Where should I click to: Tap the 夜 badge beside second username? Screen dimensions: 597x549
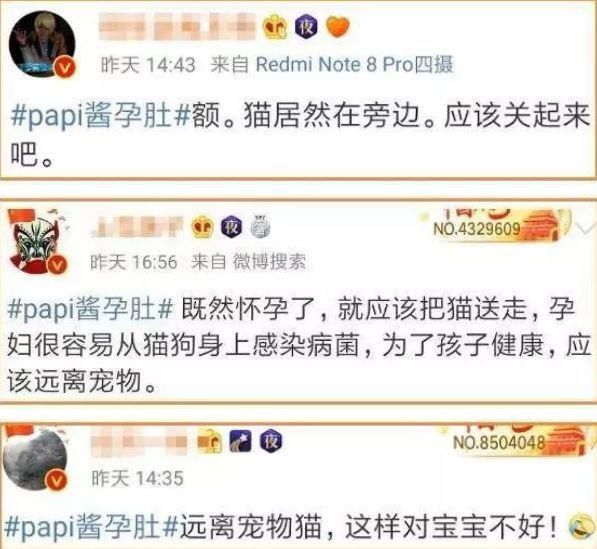[x=232, y=227]
